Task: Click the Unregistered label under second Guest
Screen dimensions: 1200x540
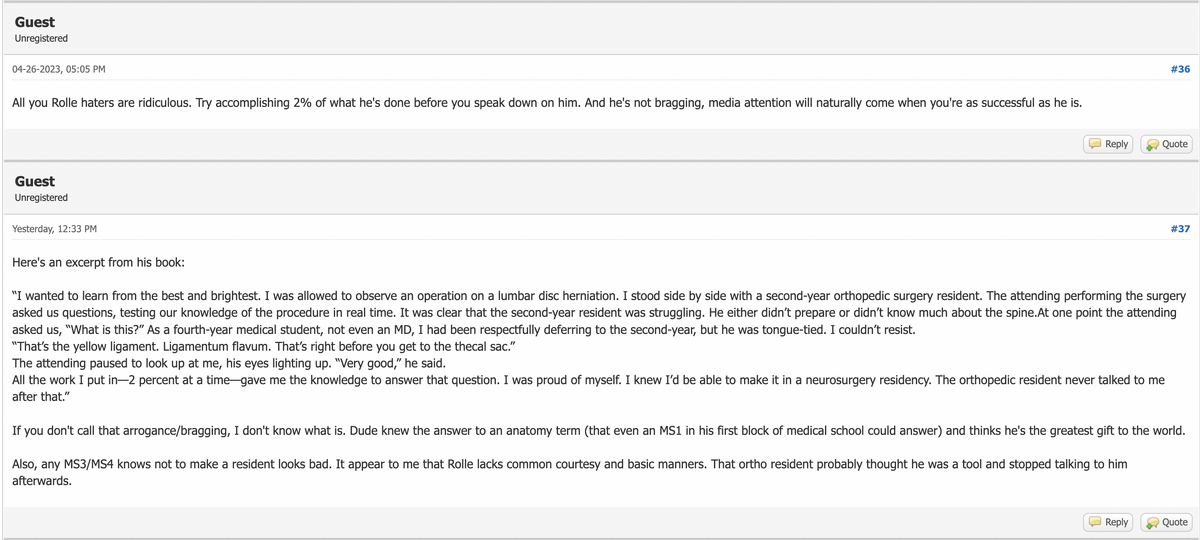Action: [x=41, y=198]
